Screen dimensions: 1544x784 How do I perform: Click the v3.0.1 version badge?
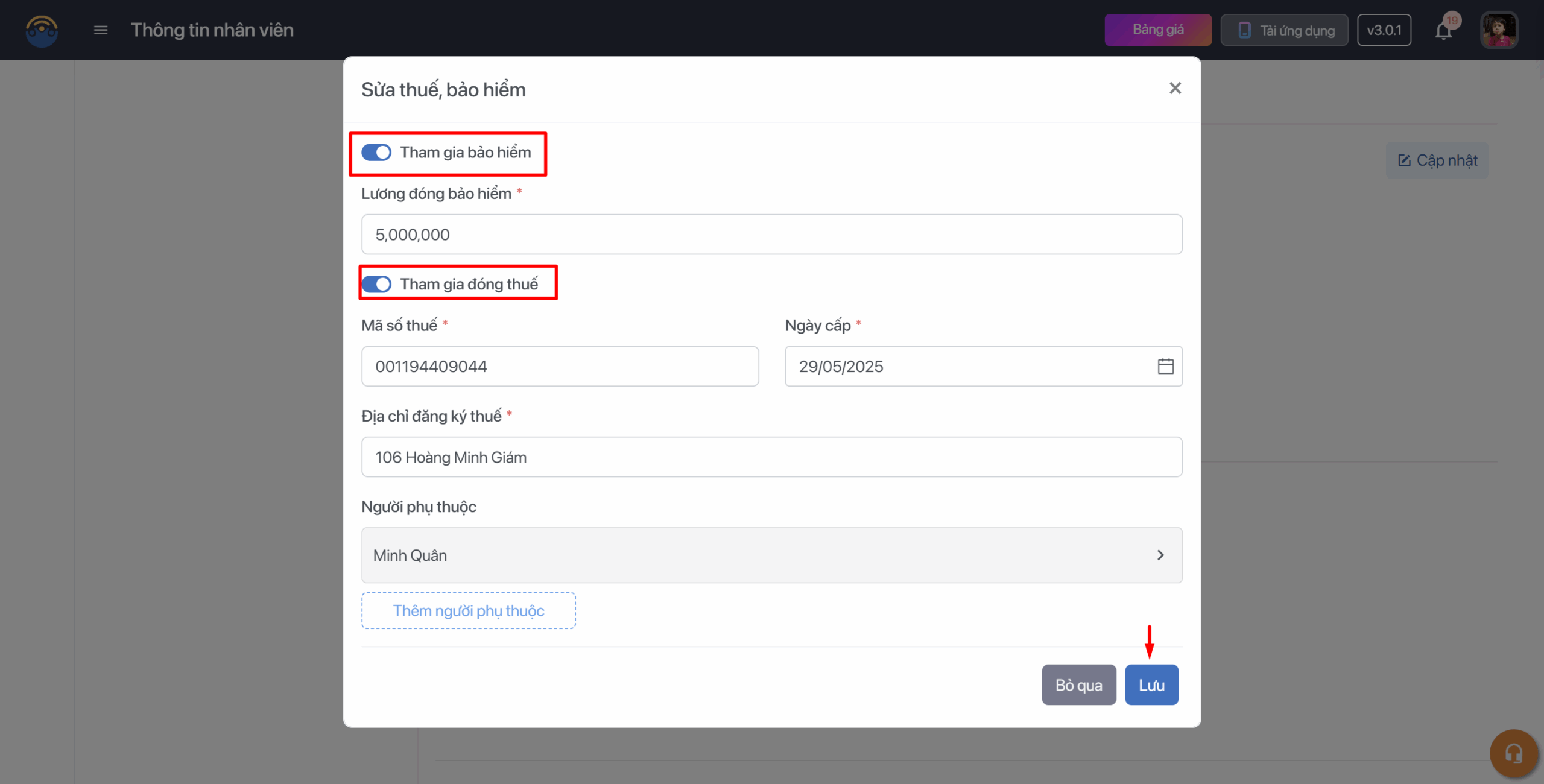(x=1384, y=30)
